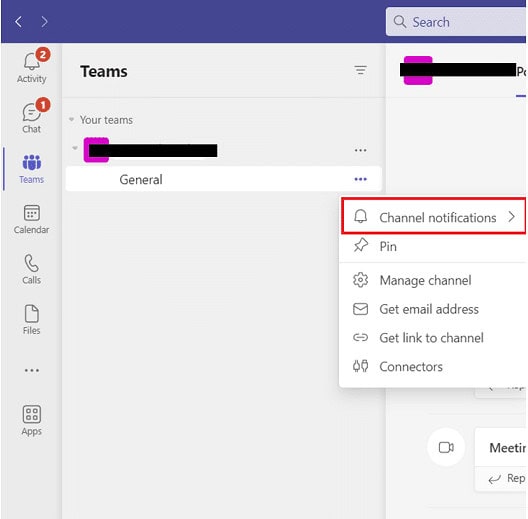Screen dimensions: 528x519
Task: Click the team avatar in the teams list
Action: 96,150
